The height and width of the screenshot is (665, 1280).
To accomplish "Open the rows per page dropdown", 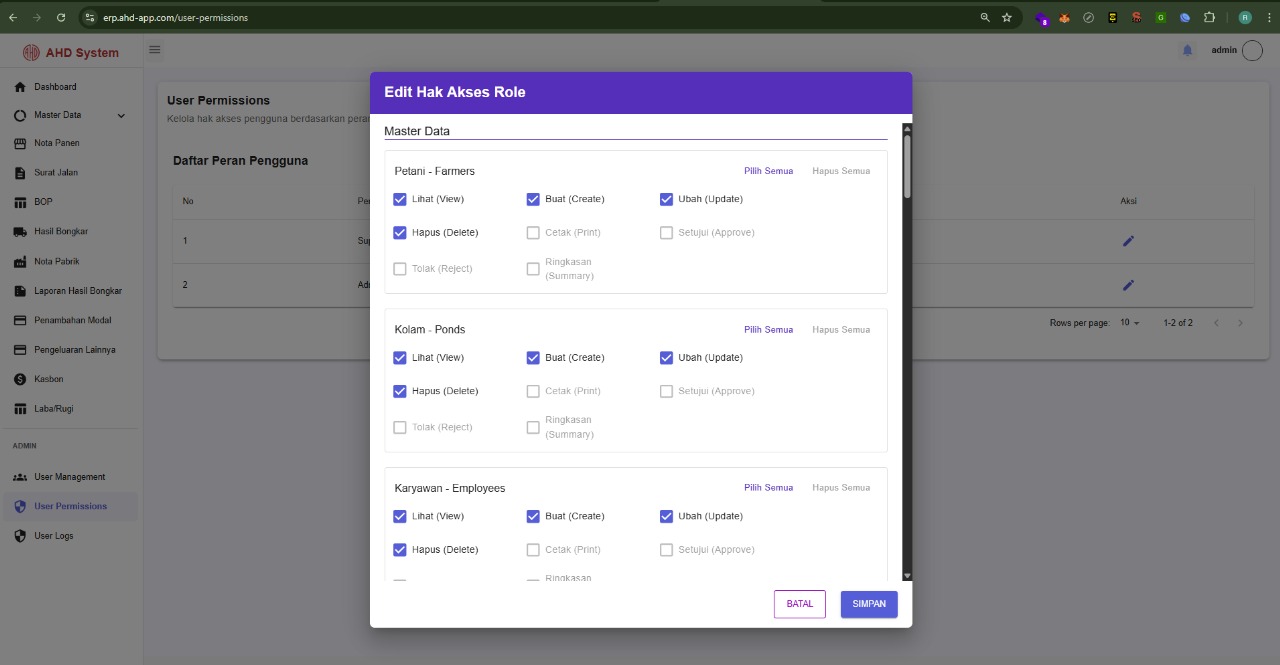I will coord(1130,323).
